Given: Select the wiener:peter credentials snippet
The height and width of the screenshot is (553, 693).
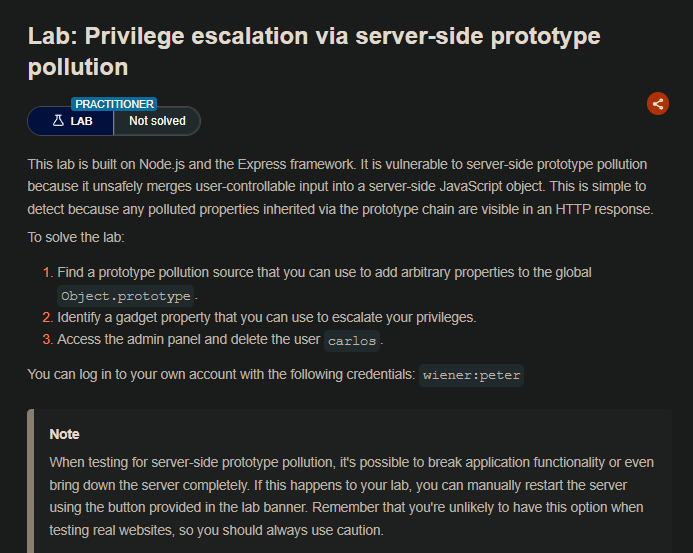Looking at the screenshot, I should (x=472, y=375).
